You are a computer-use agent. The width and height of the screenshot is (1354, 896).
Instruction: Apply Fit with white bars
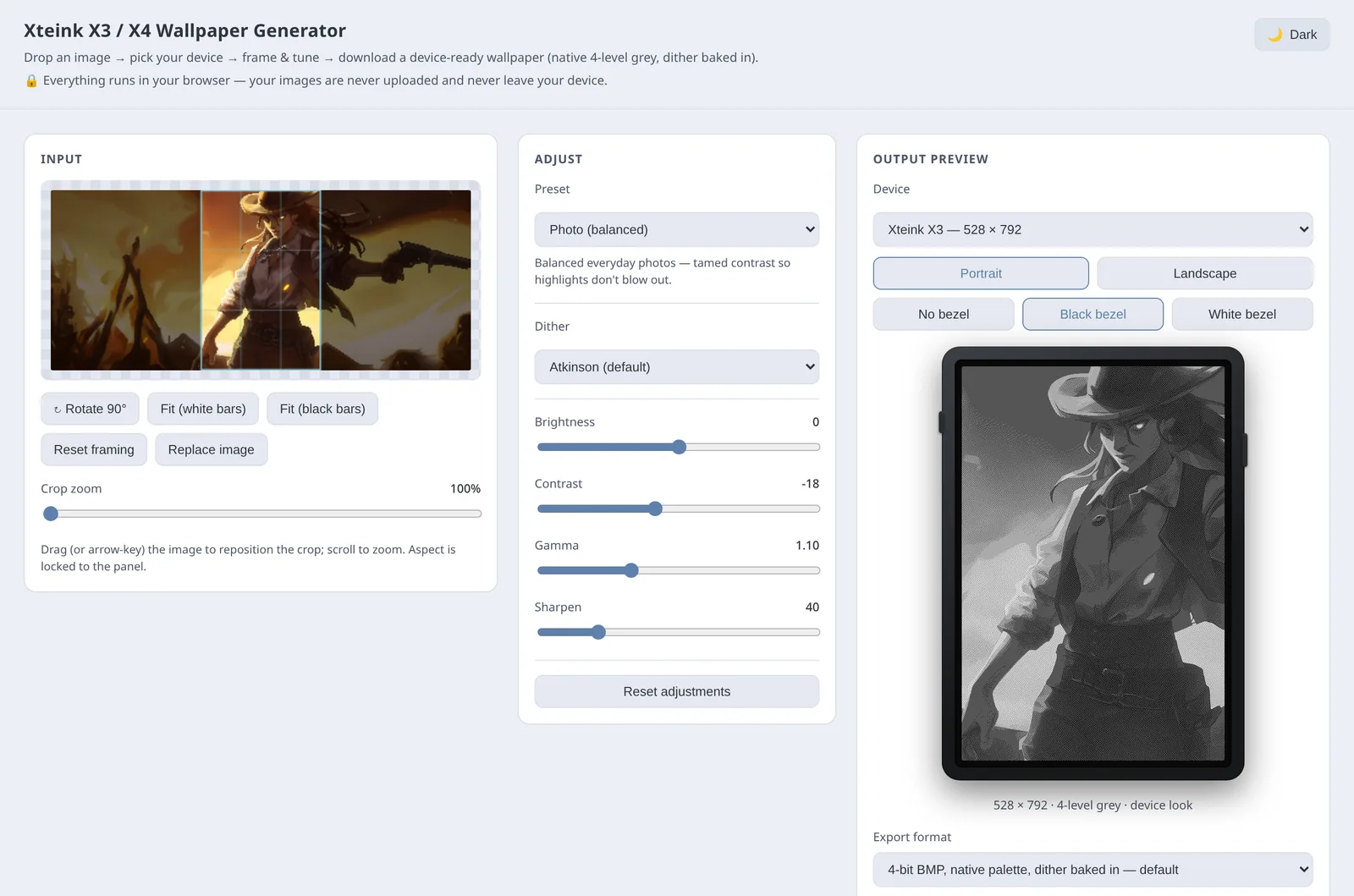(203, 409)
